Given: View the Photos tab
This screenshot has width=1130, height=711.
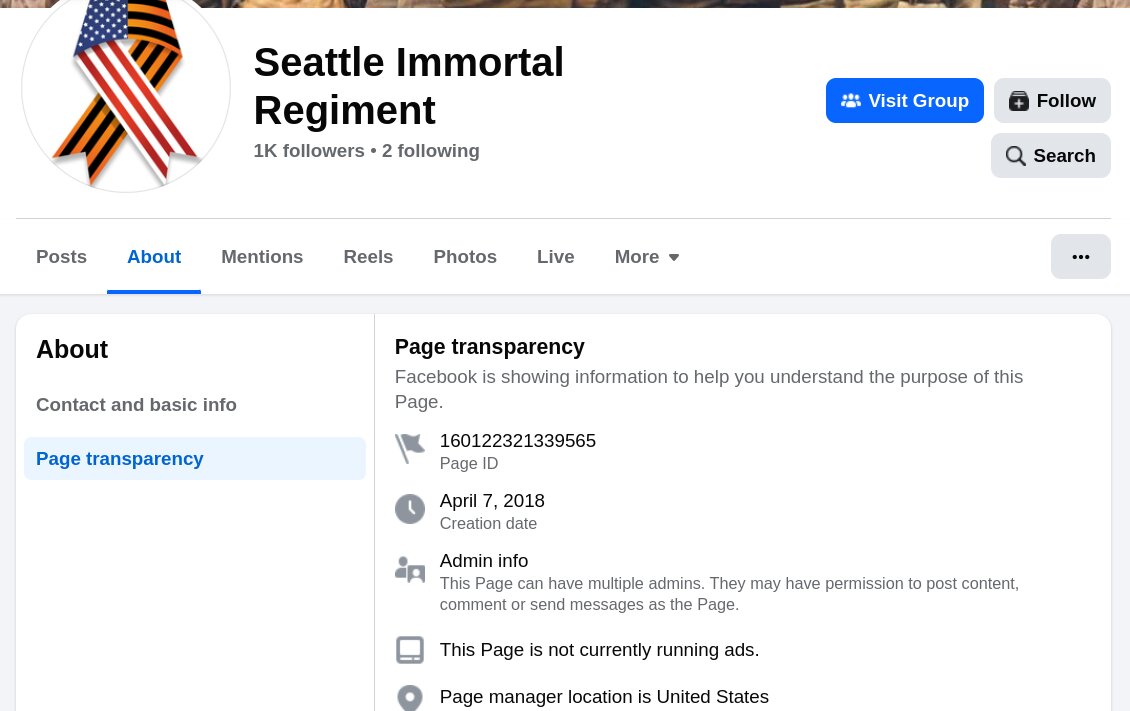Looking at the screenshot, I should 465,257.
